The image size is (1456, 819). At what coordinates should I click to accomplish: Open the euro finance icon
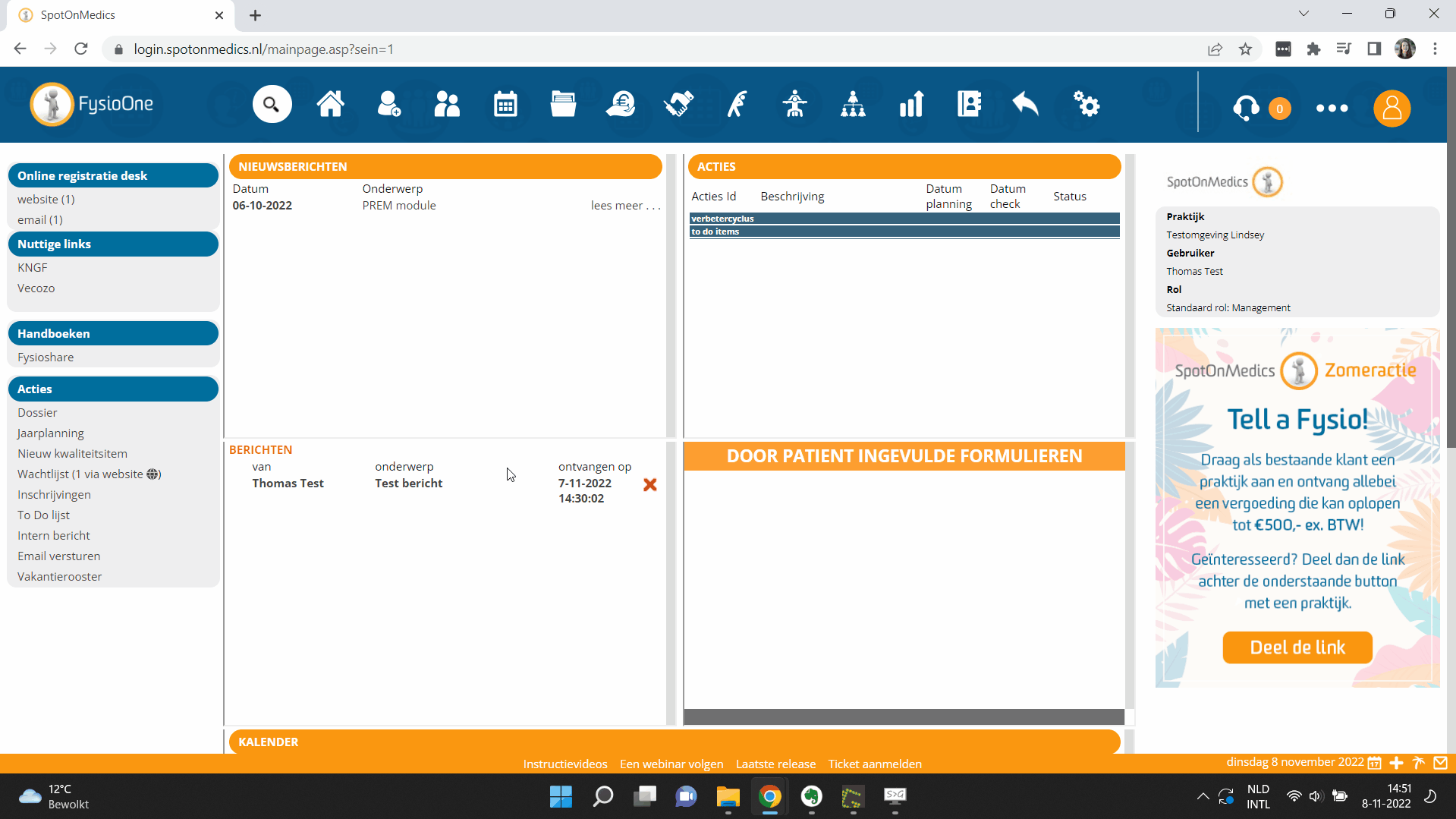click(x=621, y=105)
